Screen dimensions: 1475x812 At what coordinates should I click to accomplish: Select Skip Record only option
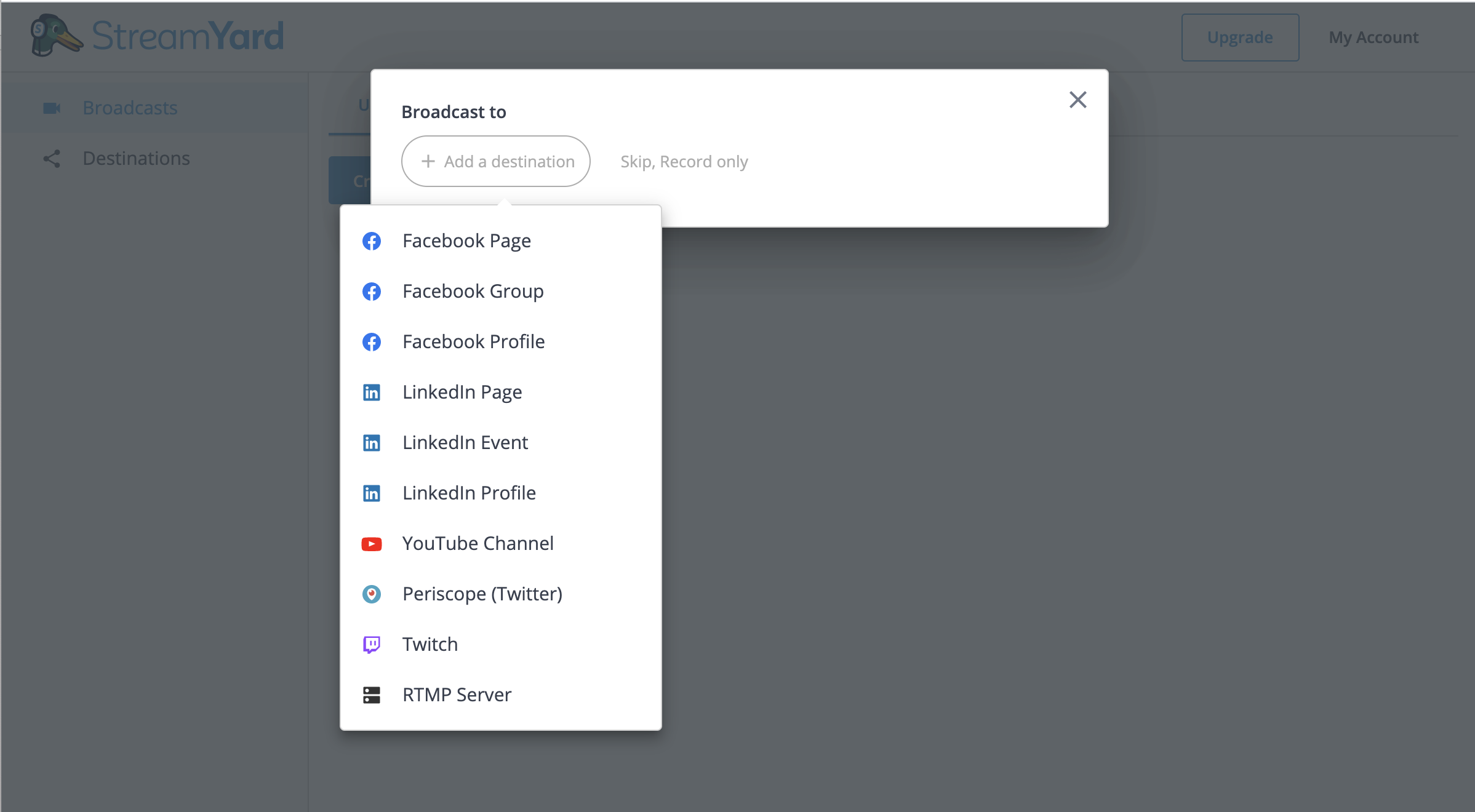[x=683, y=161]
